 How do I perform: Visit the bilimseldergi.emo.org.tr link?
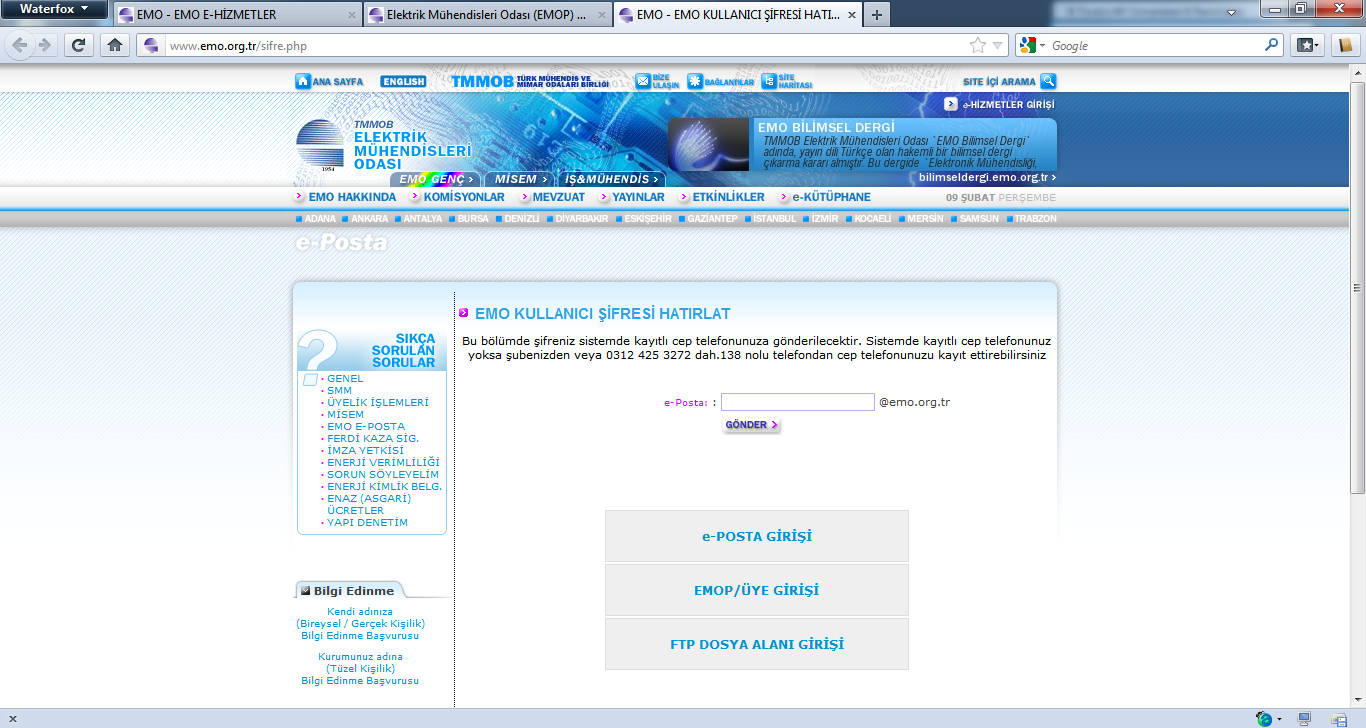tap(986, 177)
